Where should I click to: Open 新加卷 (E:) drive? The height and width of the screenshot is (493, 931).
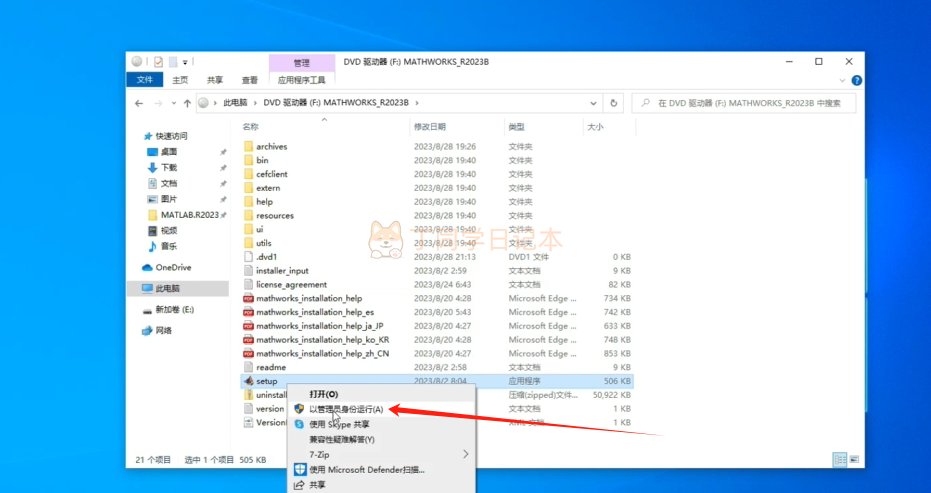pyautogui.click(x=175, y=309)
